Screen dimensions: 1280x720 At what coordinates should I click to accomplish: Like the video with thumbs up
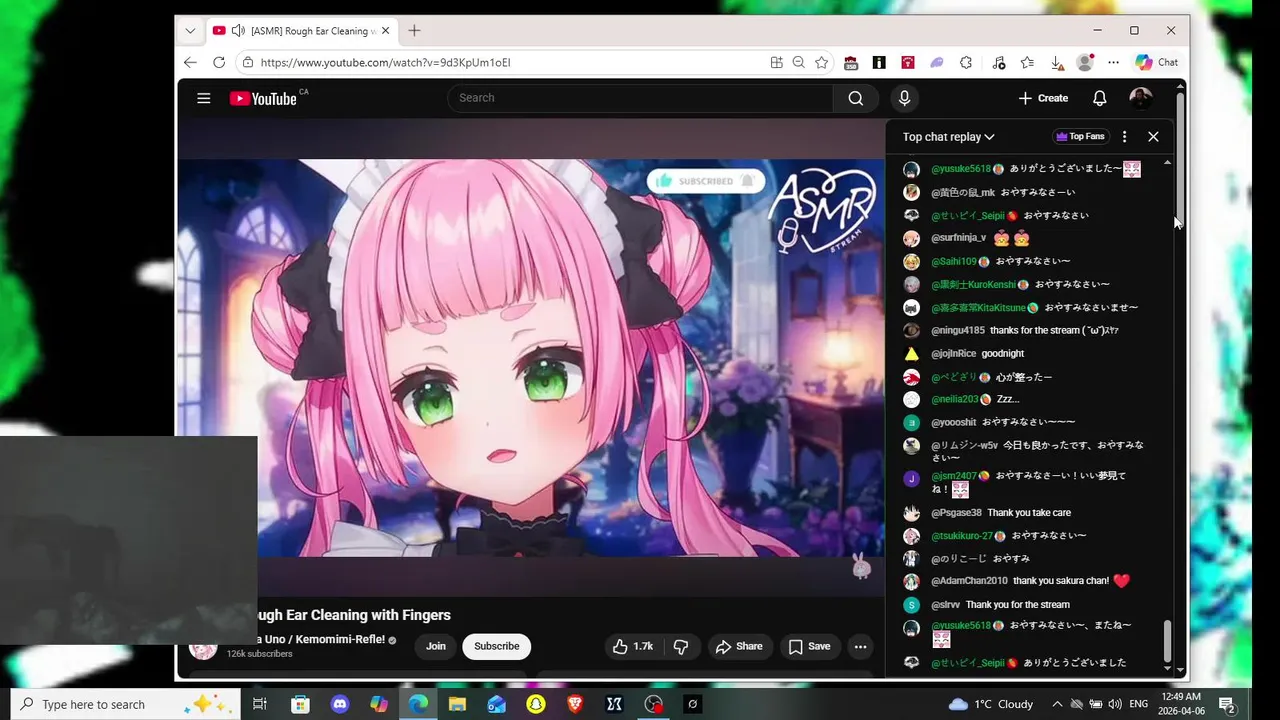click(x=631, y=646)
